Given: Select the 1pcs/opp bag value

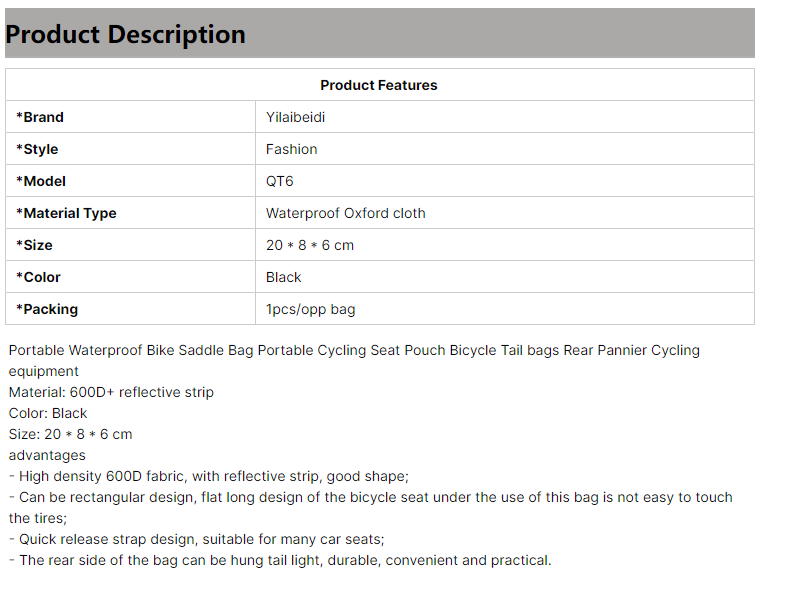Looking at the screenshot, I should (310, 309).
